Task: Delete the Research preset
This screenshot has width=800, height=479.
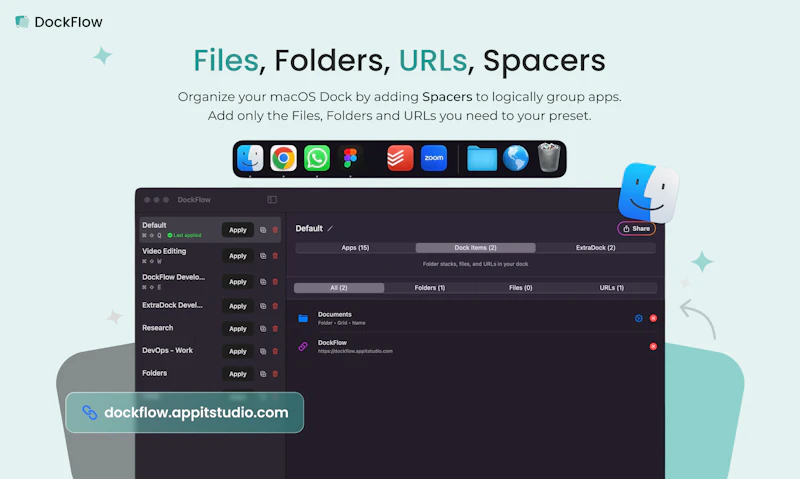Action: tap(276, 329)
